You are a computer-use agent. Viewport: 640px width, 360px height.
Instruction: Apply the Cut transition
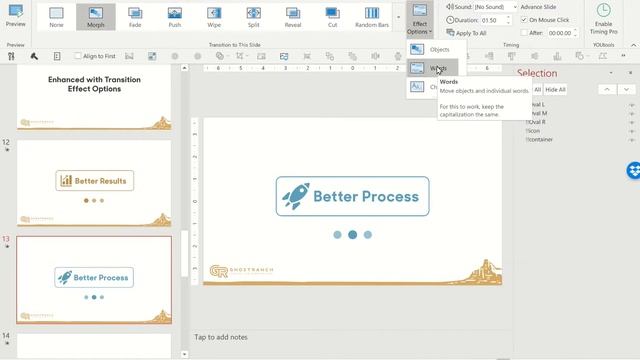tap(332, 17)
